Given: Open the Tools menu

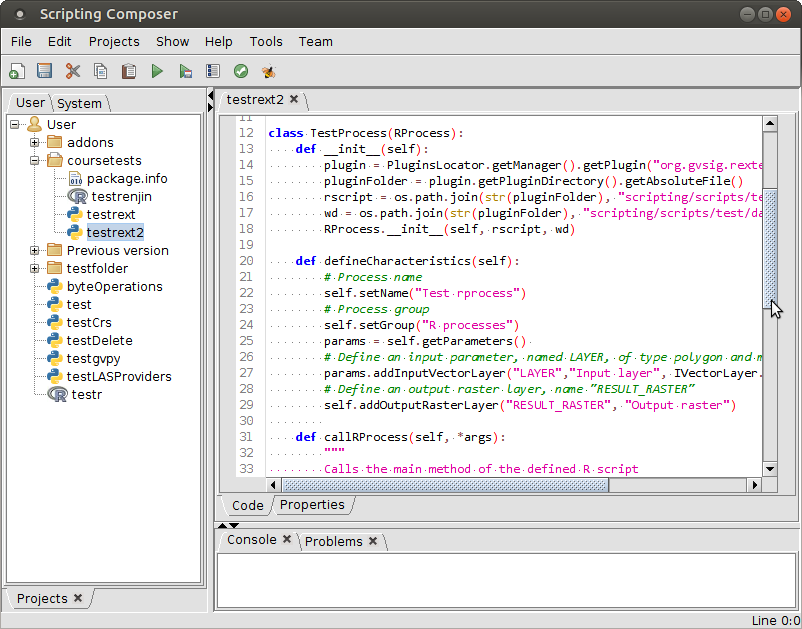Looking at the screenshot, I should click(266, 41).
